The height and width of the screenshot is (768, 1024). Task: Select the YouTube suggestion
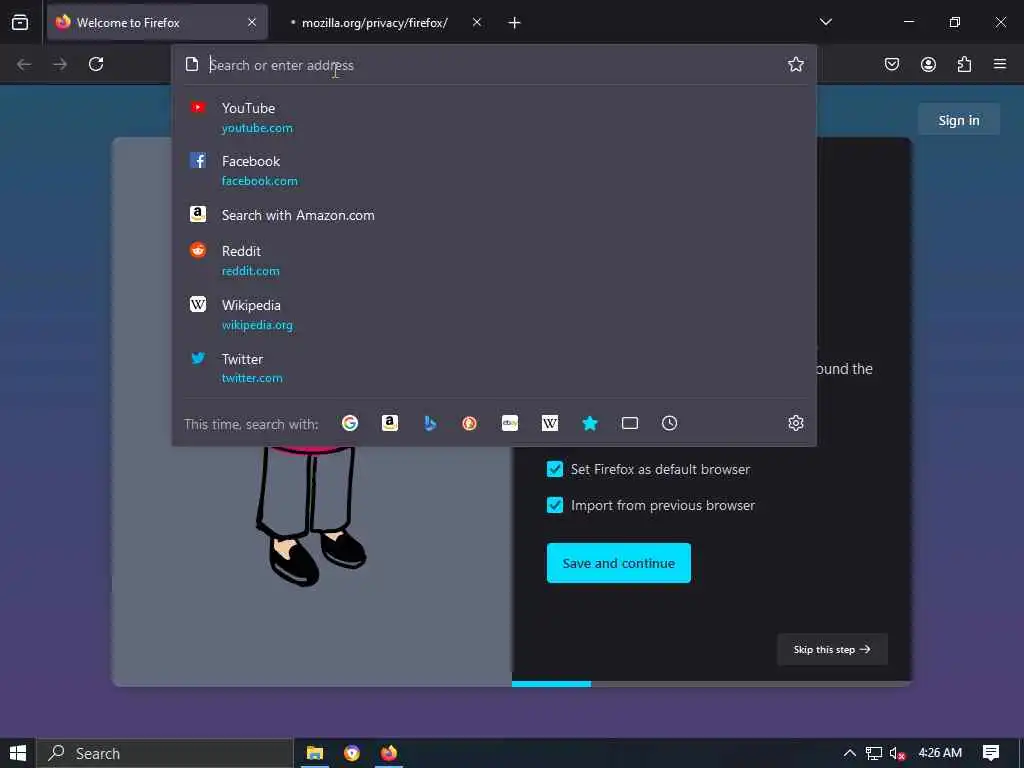[496, 118]
